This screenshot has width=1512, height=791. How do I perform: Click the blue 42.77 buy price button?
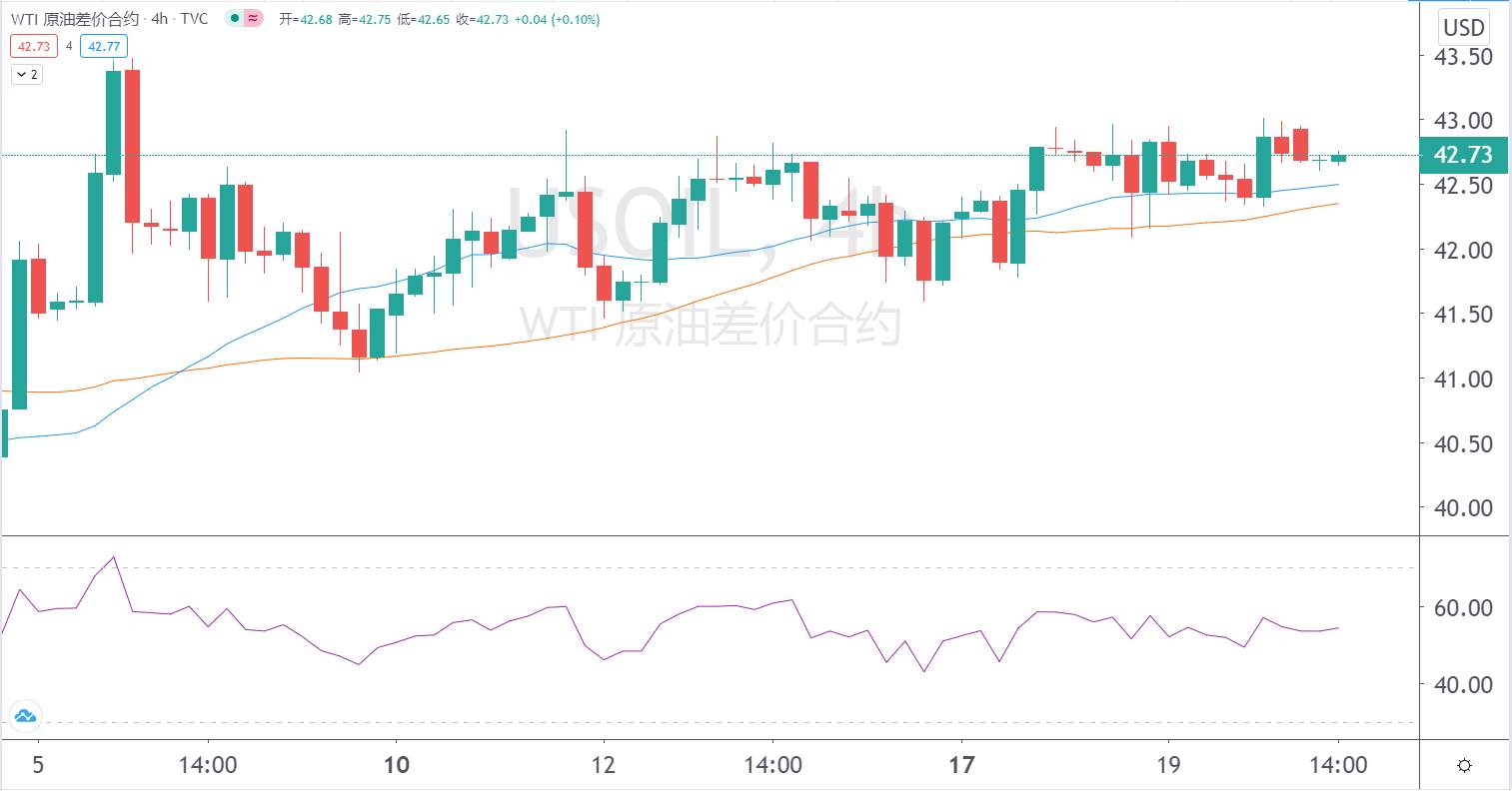(x=104, y=46)
